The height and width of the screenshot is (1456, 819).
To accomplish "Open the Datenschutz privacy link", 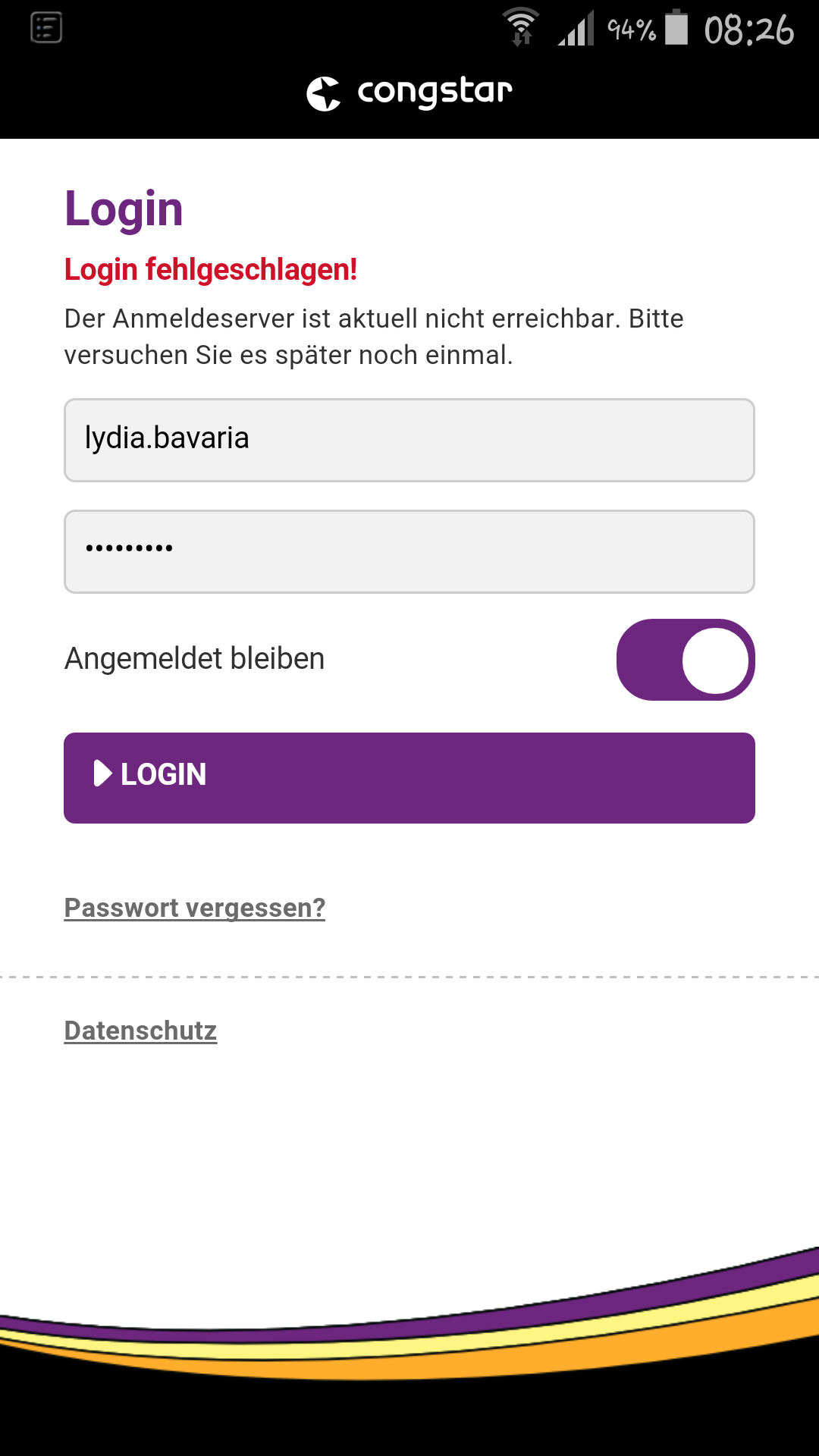I will pyautogui.click(x=141, y=1031).
